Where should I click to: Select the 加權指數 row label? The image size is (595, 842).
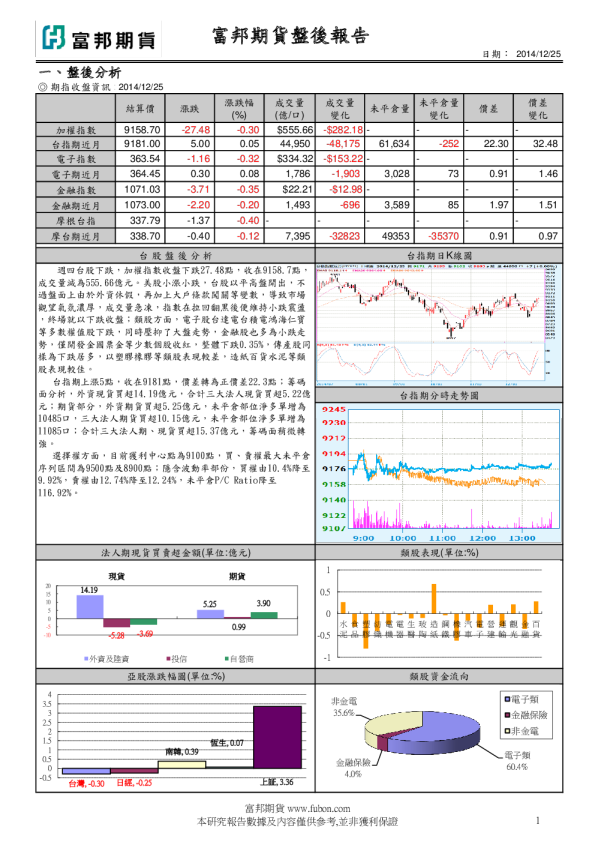76,130
